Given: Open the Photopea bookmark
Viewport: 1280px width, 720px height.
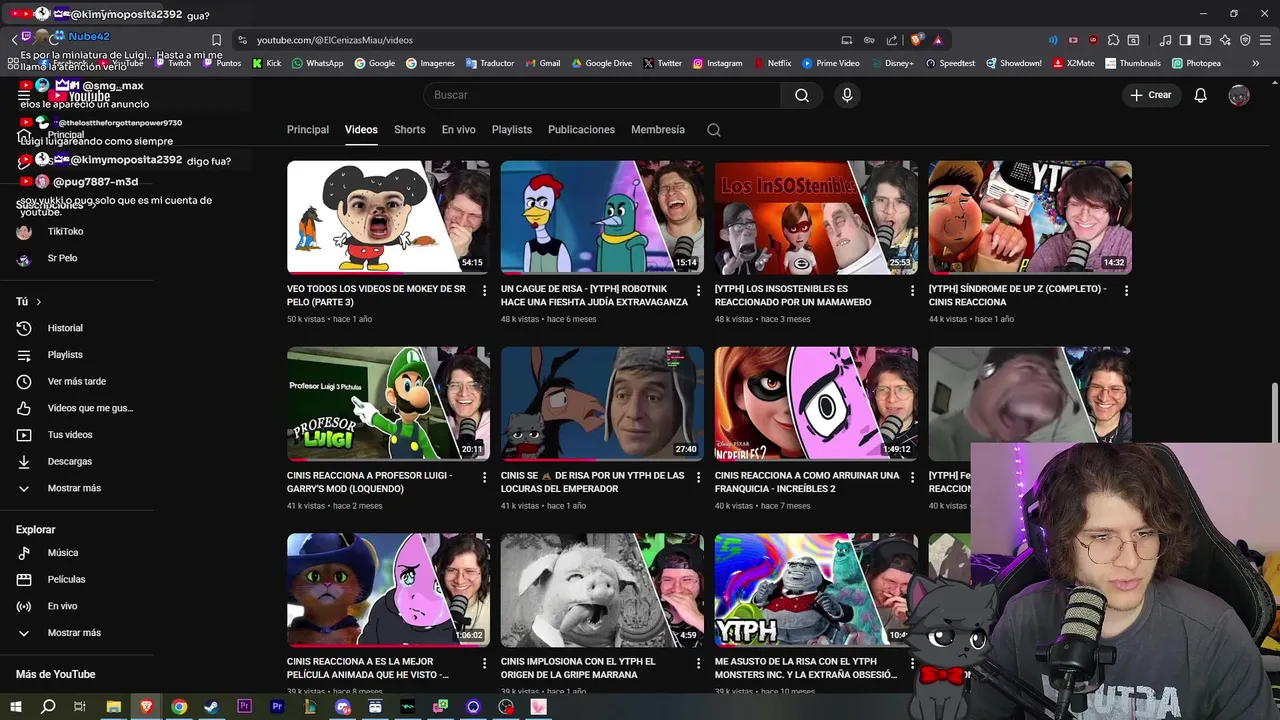Looking at the screenshot, I should (x=1196, y=63).
